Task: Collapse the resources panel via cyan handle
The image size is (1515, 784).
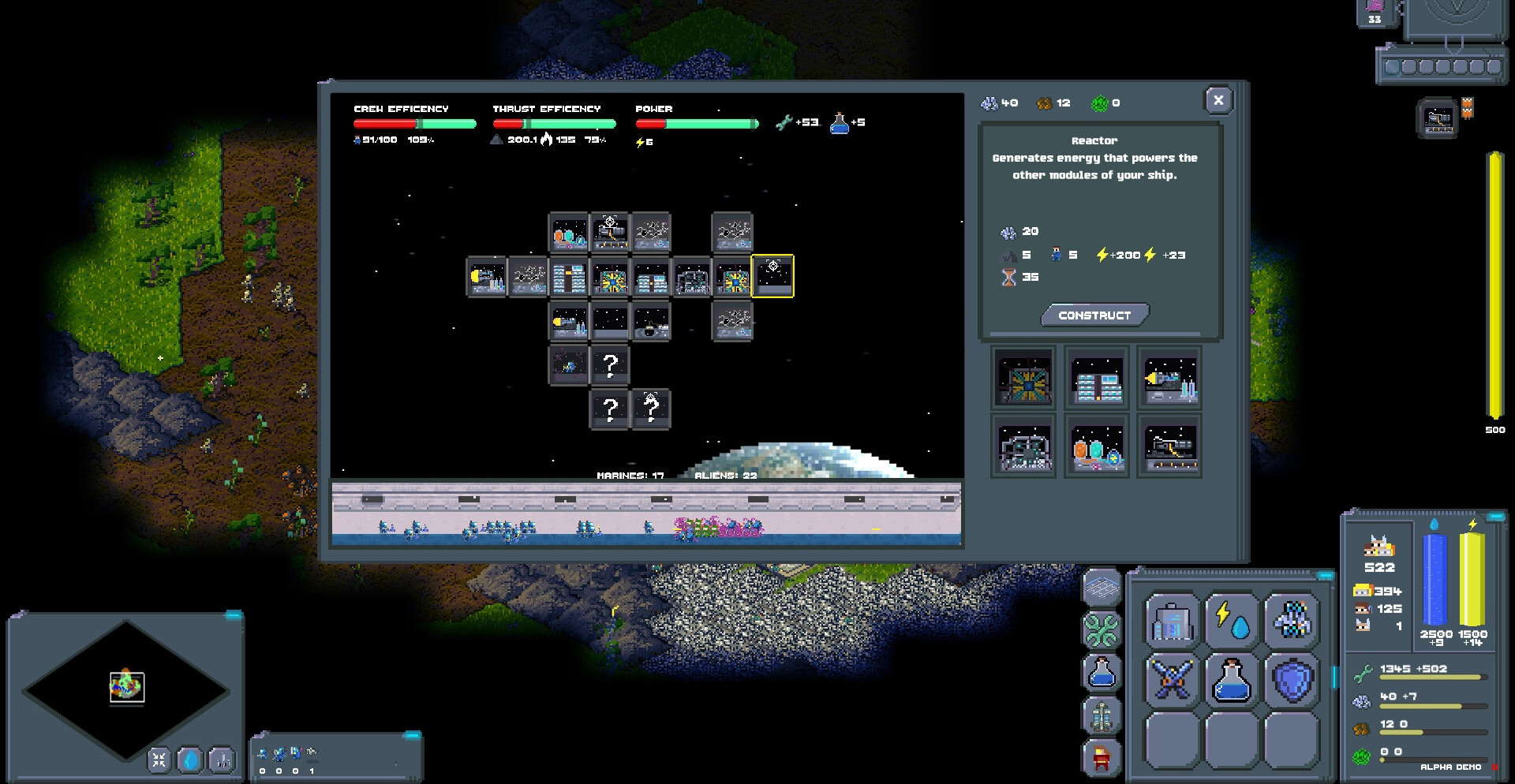Action: [x=1495, y=517]
